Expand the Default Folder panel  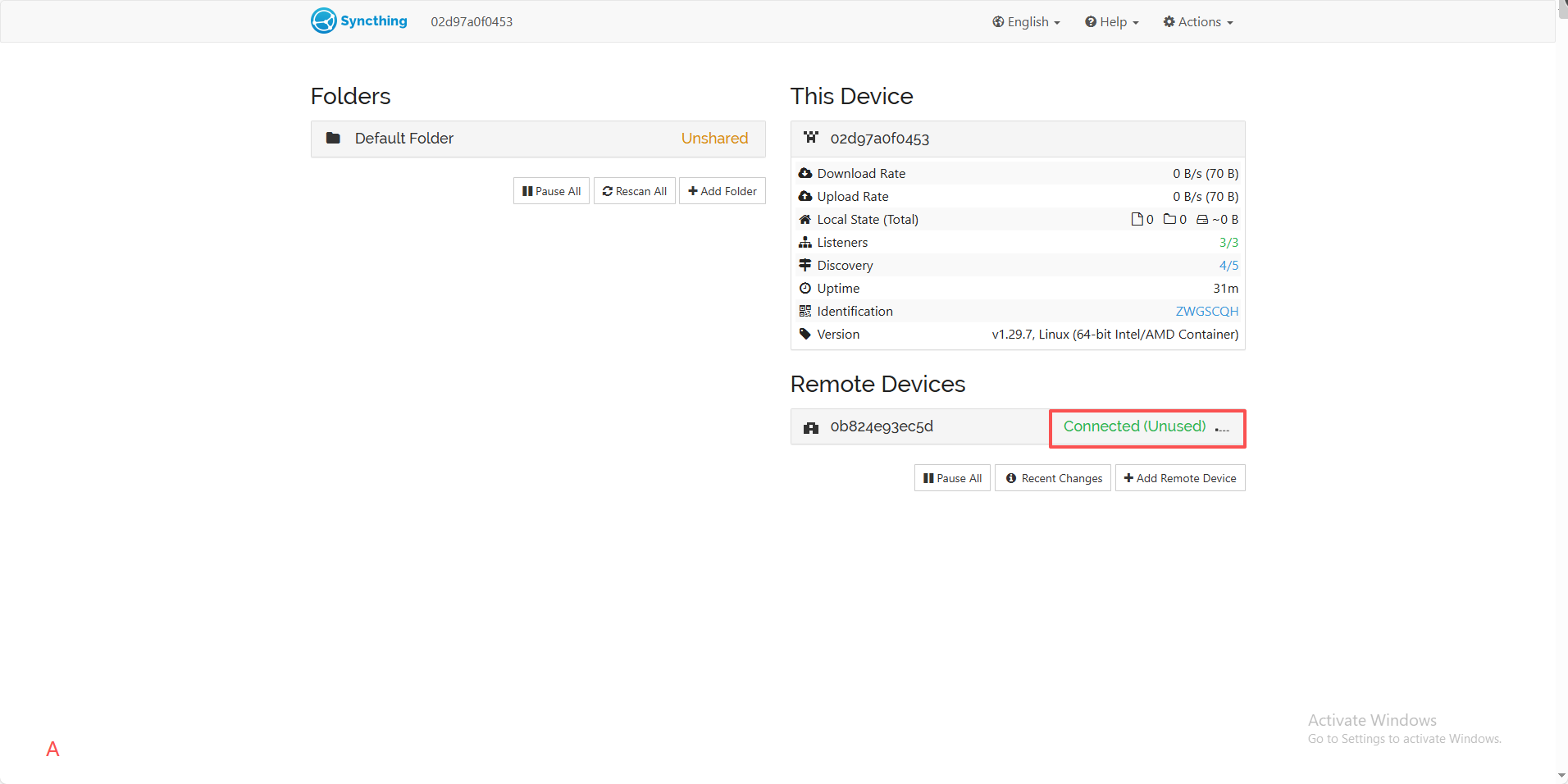click(x=538, y=139)
